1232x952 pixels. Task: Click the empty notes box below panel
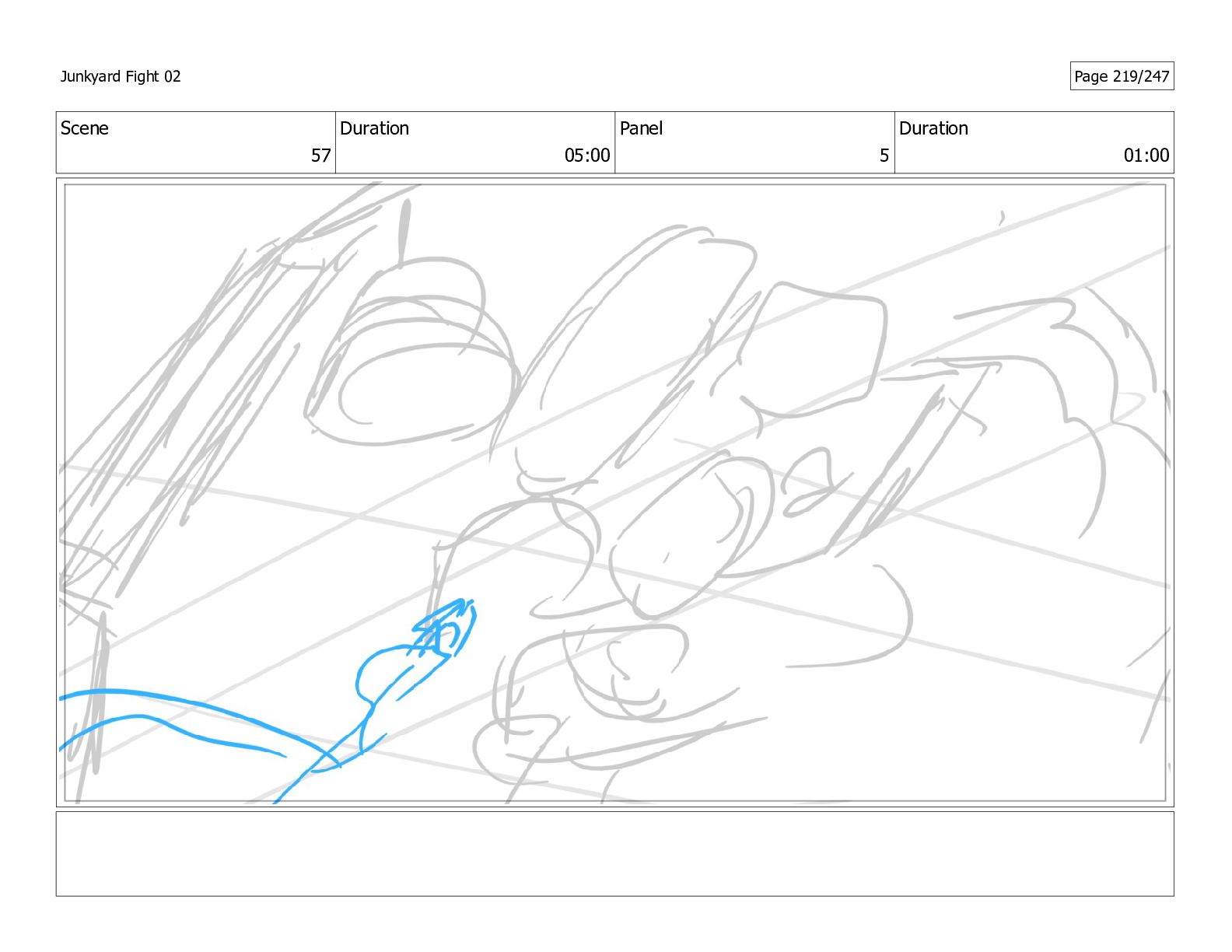(x=614, y=854)
